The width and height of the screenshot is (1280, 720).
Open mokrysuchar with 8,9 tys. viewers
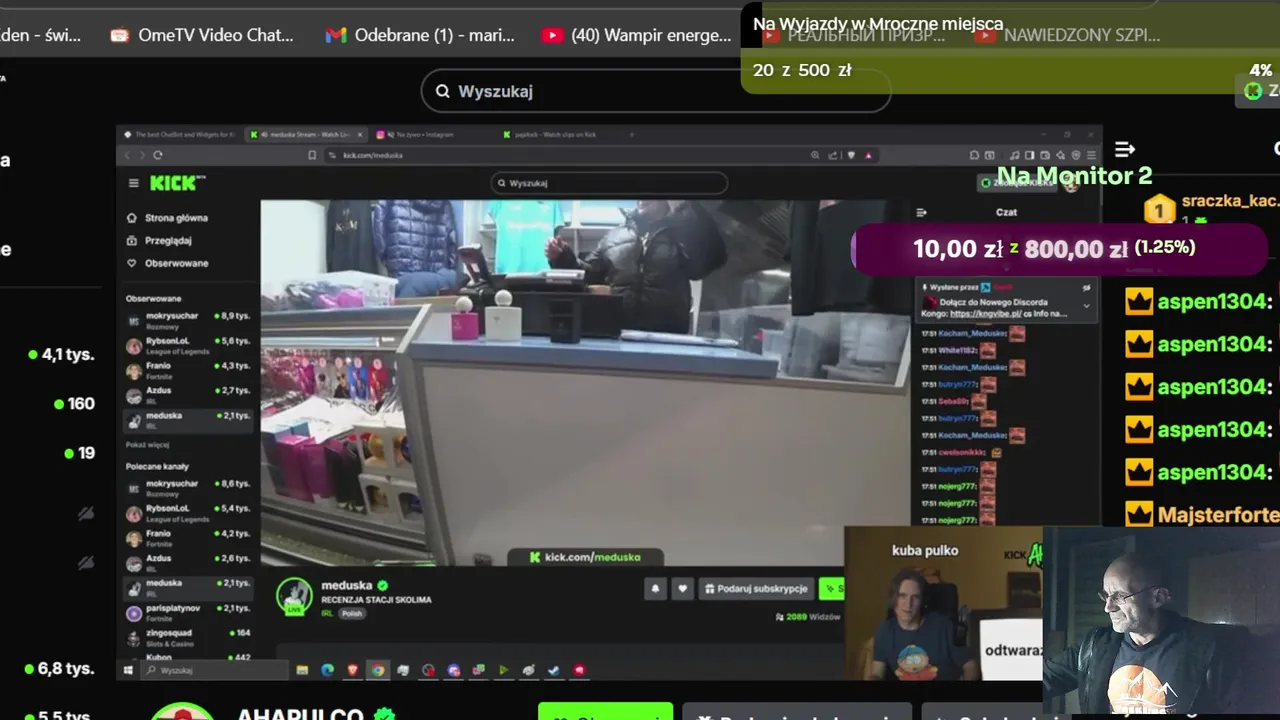(187, 320)
